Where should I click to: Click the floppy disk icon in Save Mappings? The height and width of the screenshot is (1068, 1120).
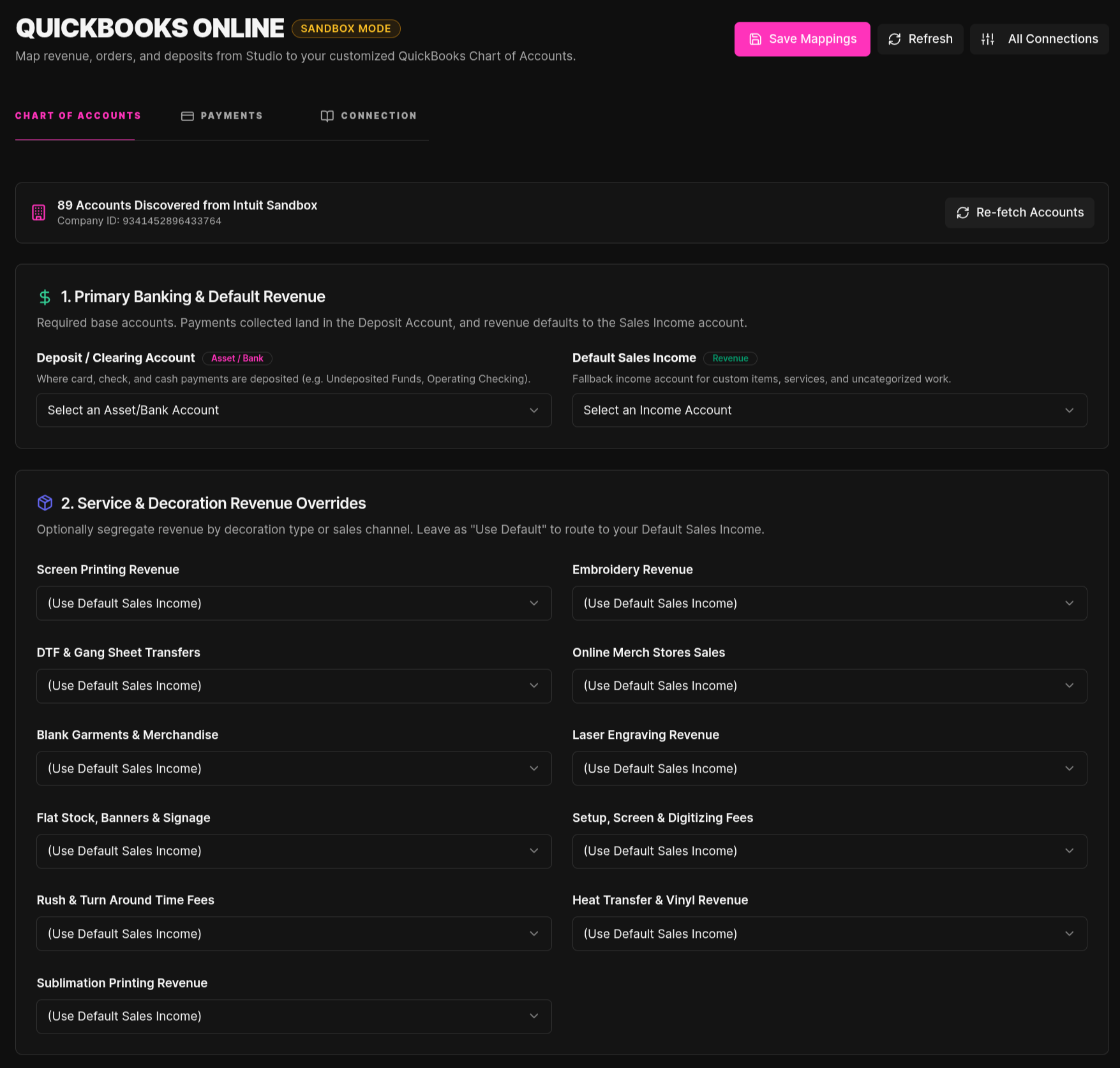click(755, 39)
